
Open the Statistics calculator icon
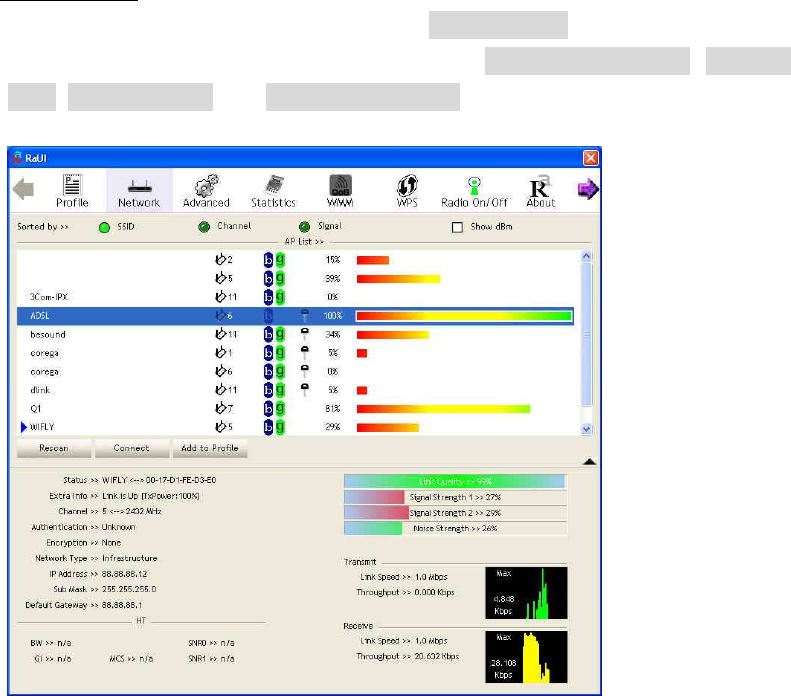pyautogui.click(x=274, y=185)
